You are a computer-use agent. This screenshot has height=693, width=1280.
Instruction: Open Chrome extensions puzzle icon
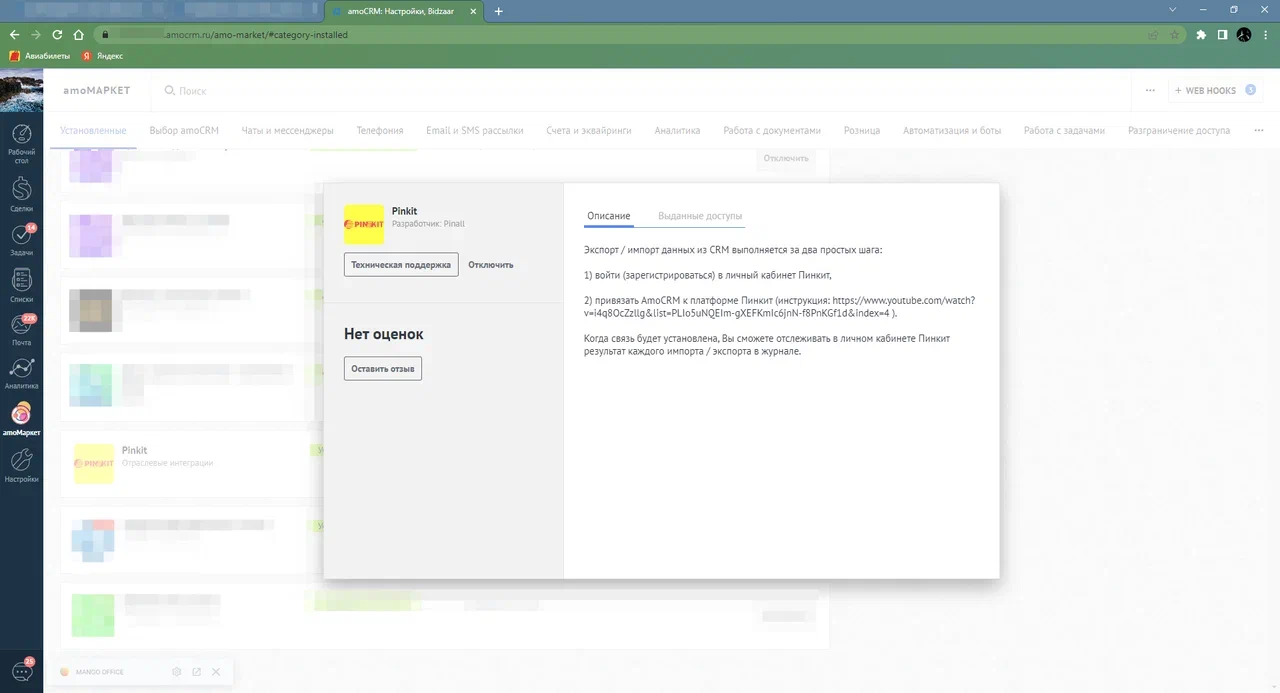(1200, 34)
